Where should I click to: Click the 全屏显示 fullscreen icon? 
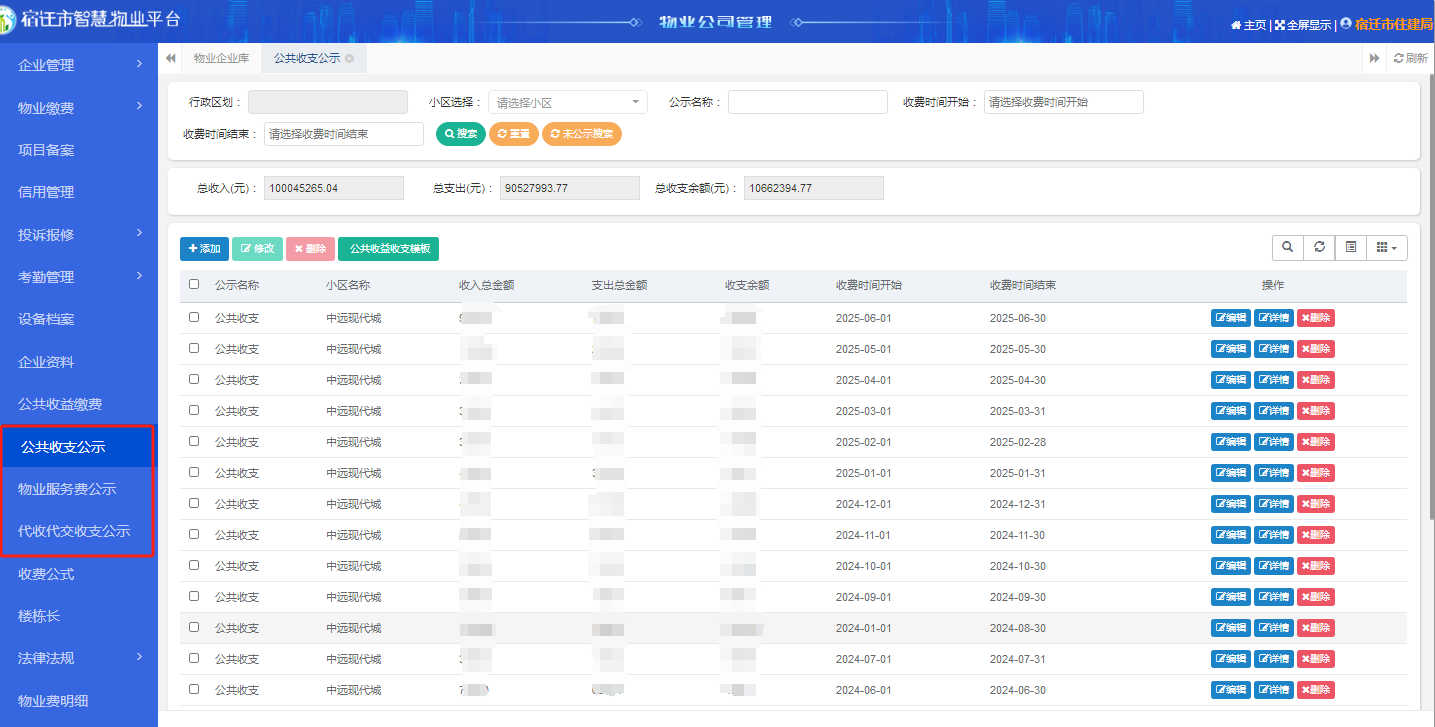(1279, 25)
